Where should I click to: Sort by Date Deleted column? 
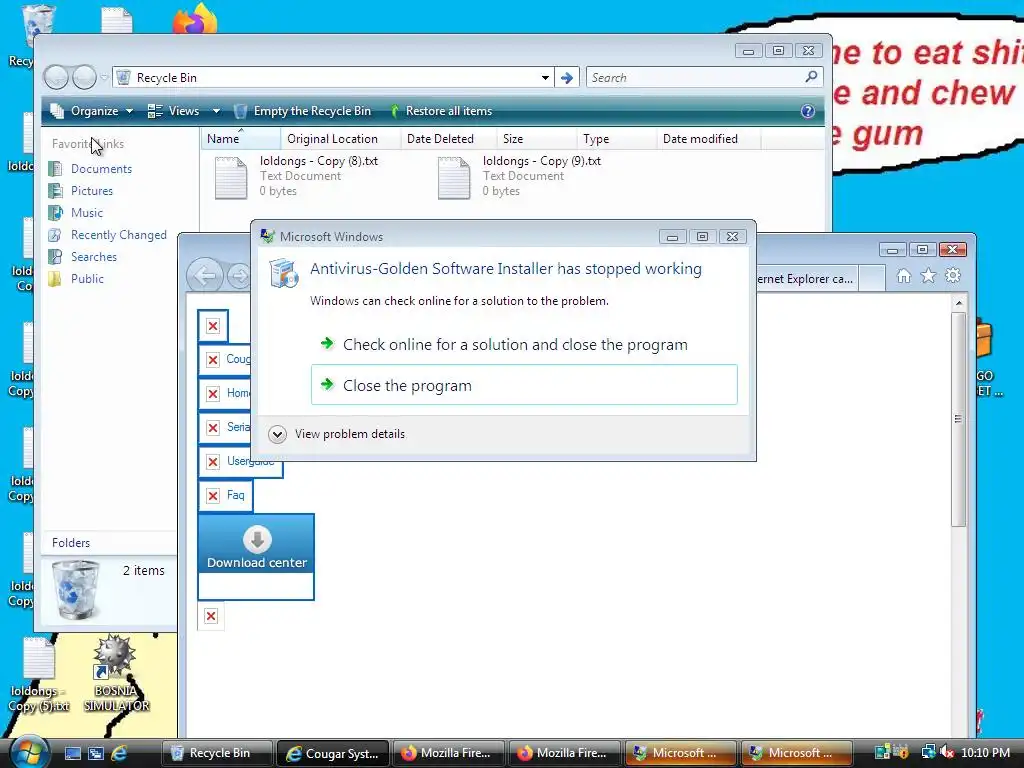point(448,138)
